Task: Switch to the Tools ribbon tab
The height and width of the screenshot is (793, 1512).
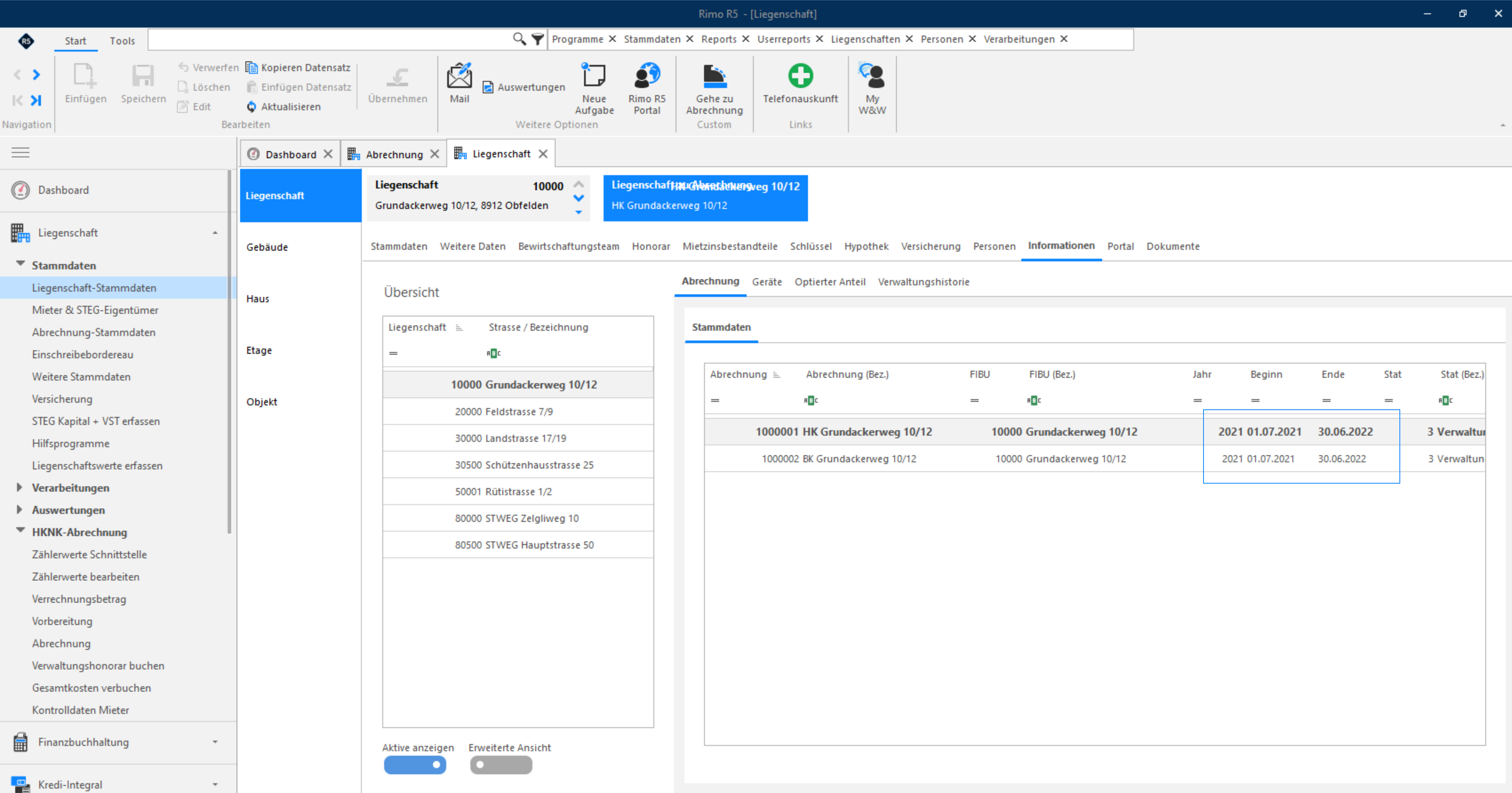Action: coord(122,41)
